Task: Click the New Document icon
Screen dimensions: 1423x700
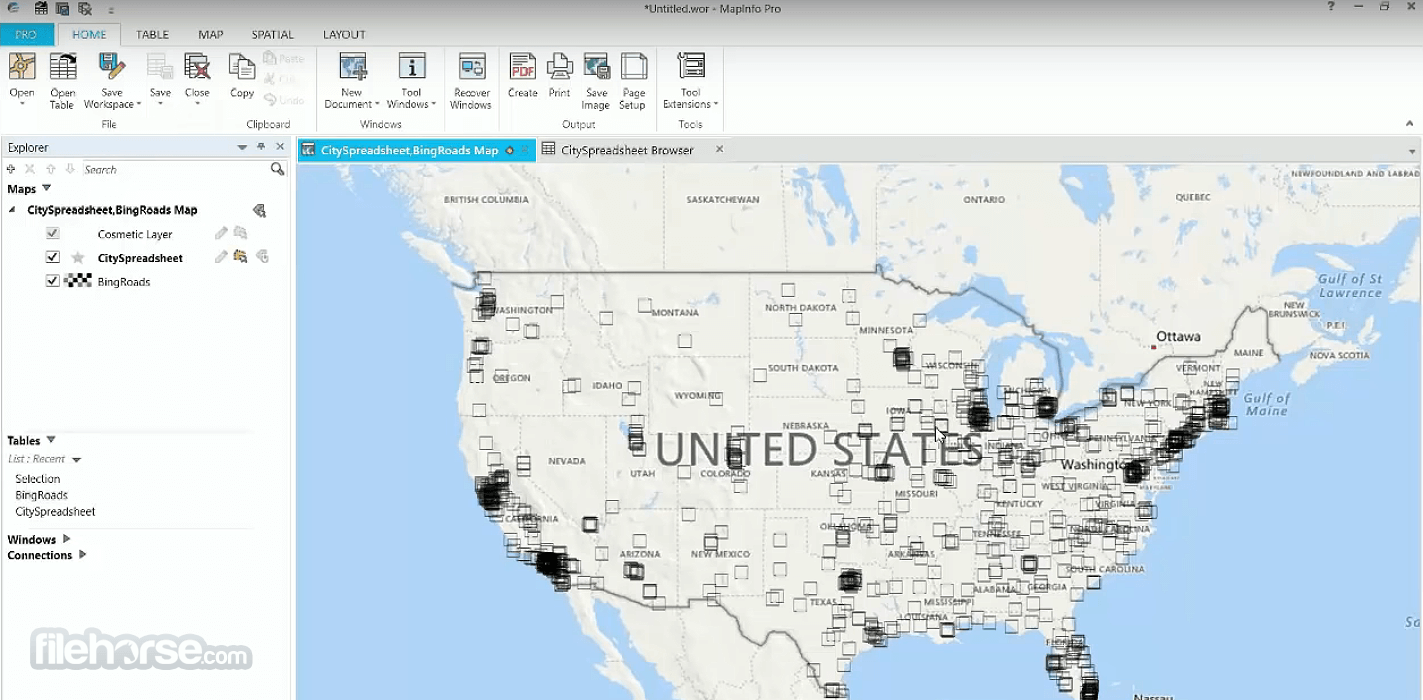Action: coord(352,67)
